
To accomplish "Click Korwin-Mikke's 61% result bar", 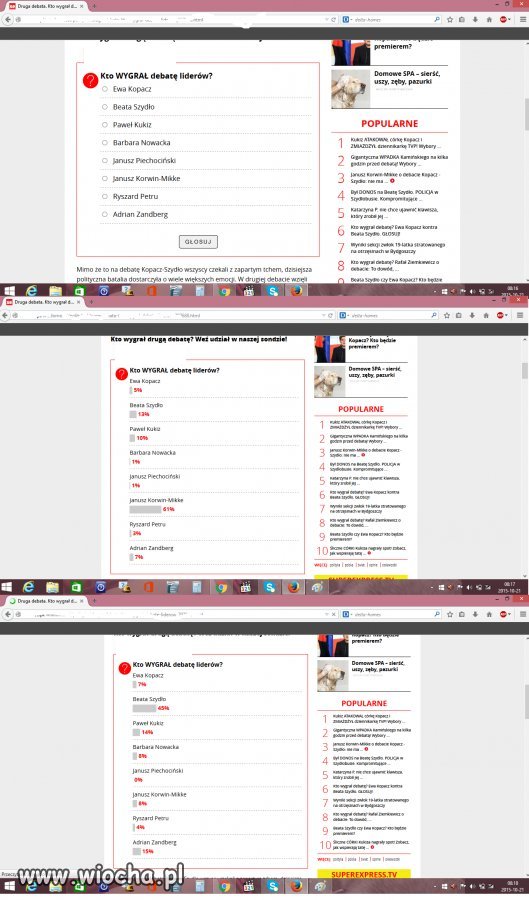I will [x=145, y=509].
